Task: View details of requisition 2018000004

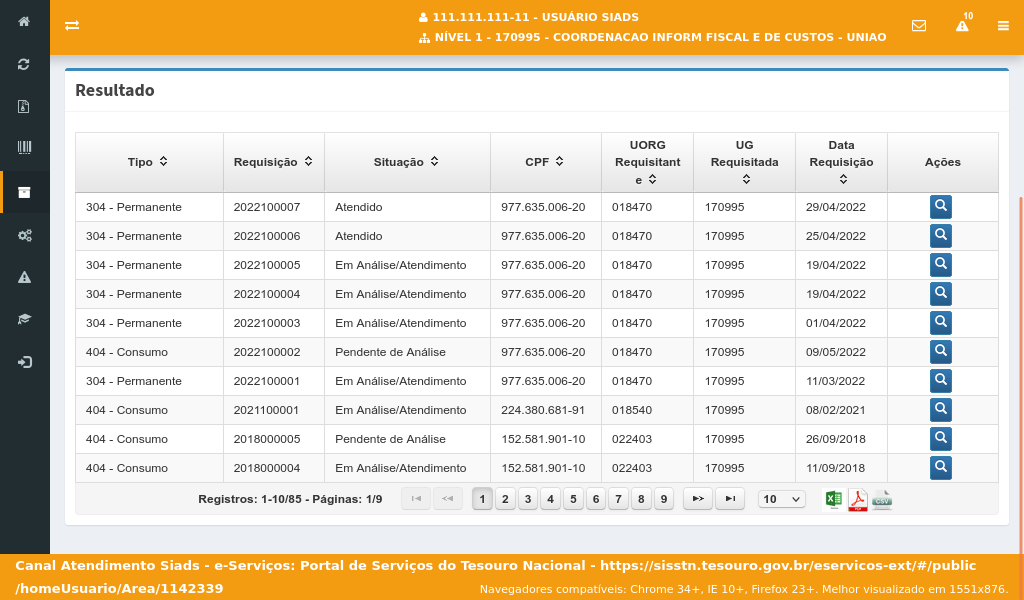Action: click(940, 467)
